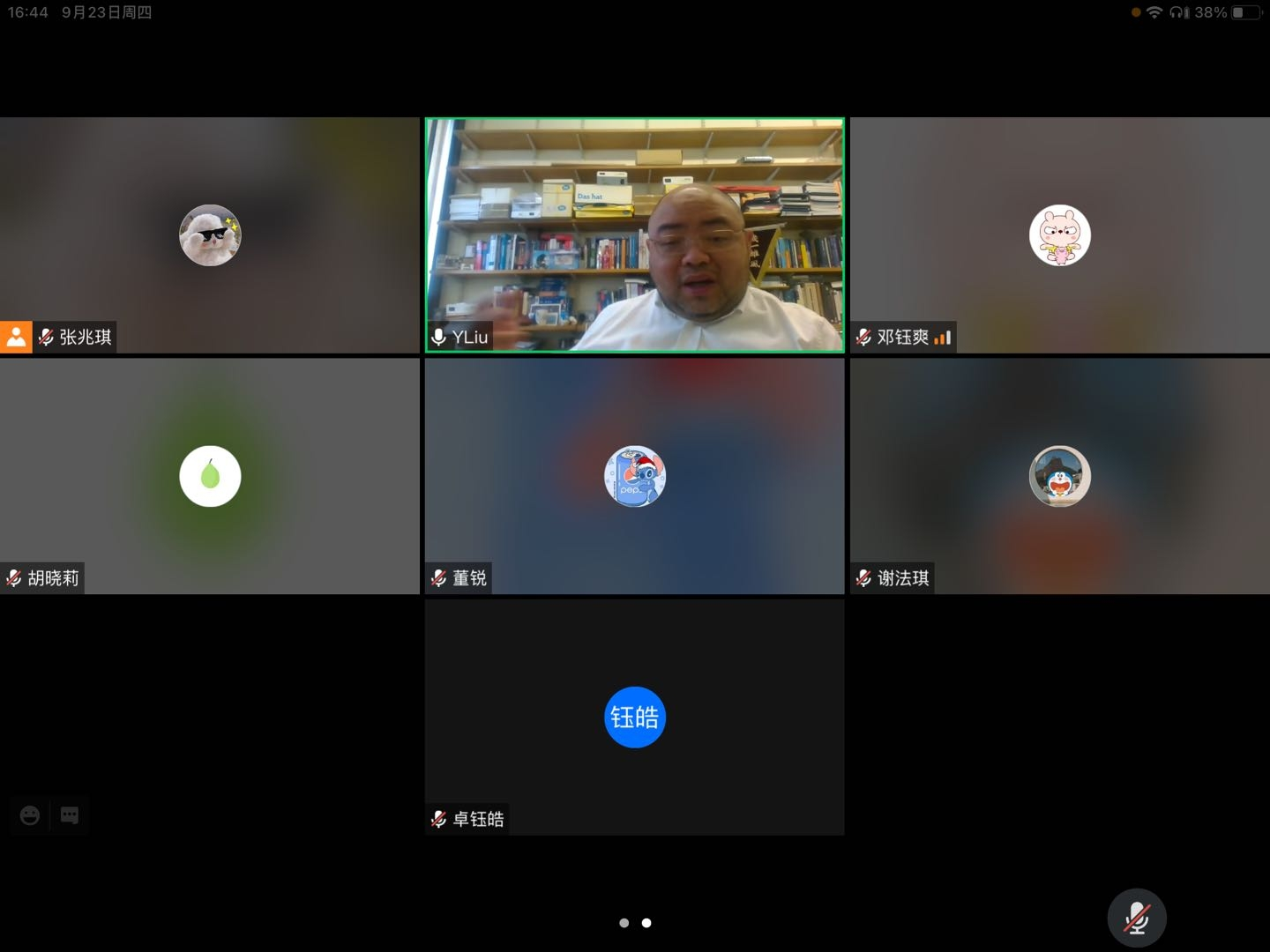Select 董锐's Pepsi cartoon avatar

(635, 476)
